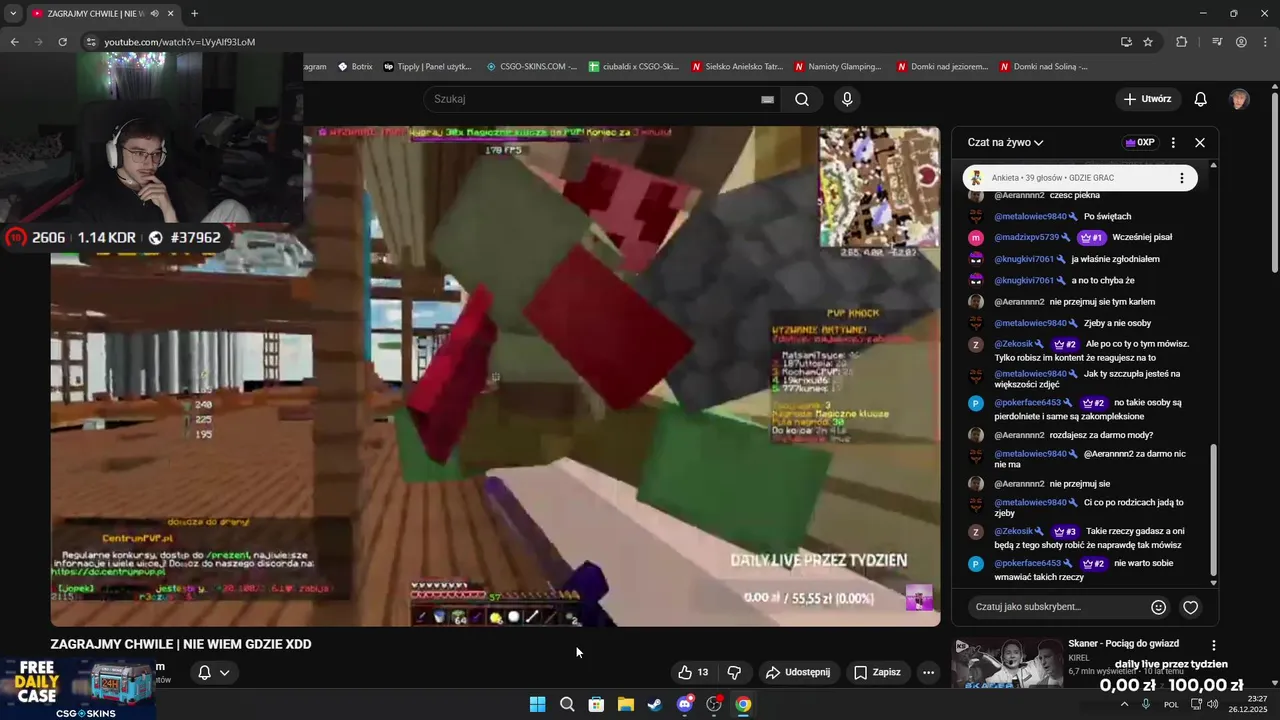Click the POL language indicator
The image size is (1280, 720).
click(1171, 704)
